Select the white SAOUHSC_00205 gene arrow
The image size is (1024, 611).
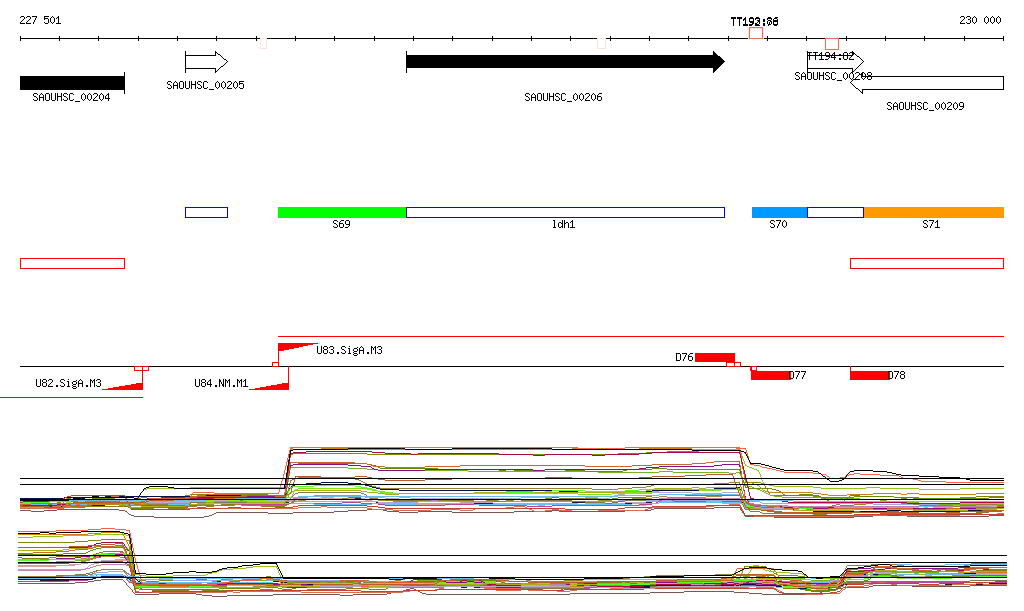[206, 62]
